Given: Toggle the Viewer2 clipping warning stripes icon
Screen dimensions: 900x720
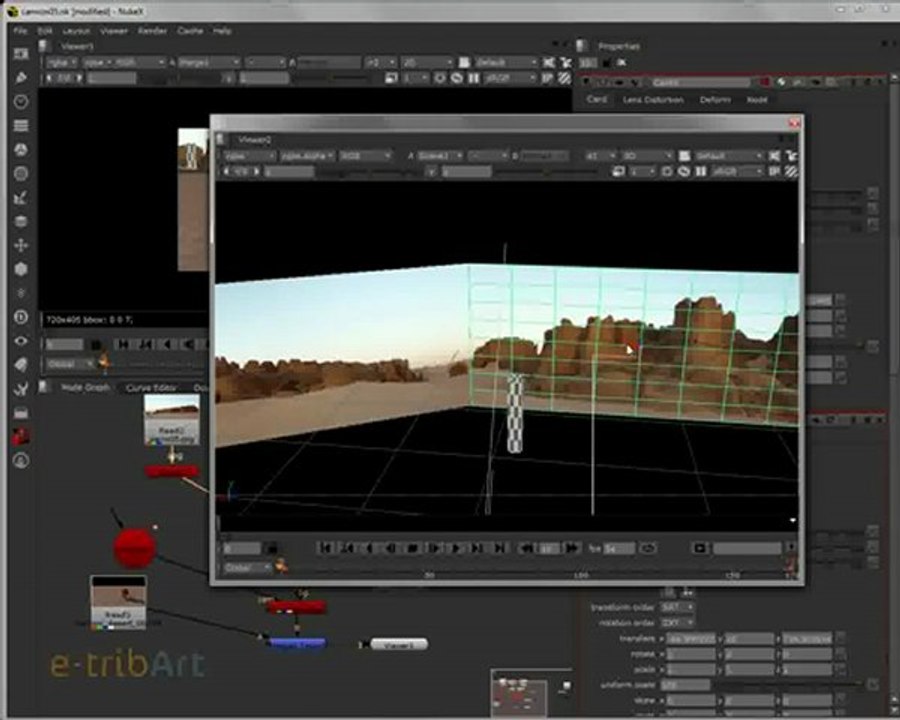Looking at the screenshot, I should tap(791, 171).
